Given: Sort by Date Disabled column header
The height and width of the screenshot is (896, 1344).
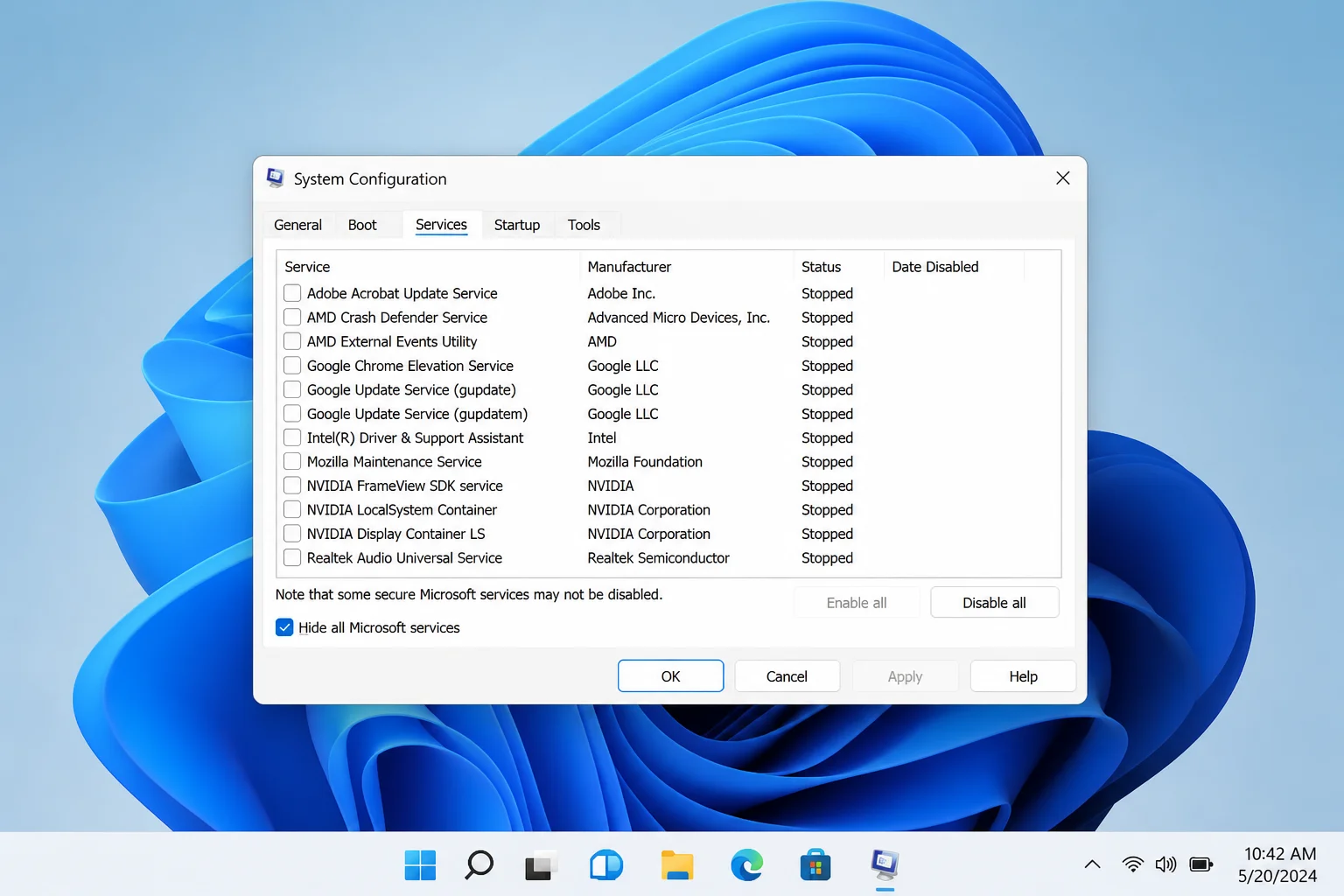Looking at the screenshot, I should coord(954,267).
